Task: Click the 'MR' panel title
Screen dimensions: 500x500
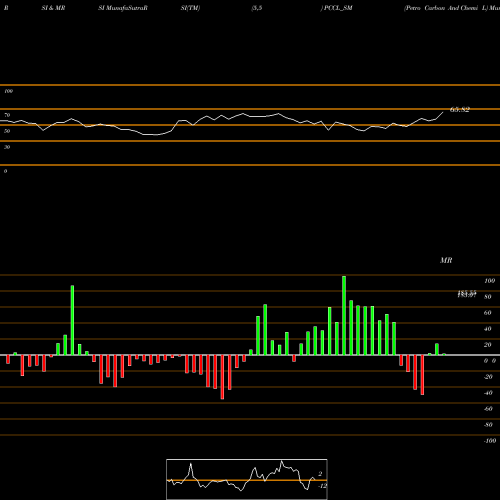Action: pos(446,260)
